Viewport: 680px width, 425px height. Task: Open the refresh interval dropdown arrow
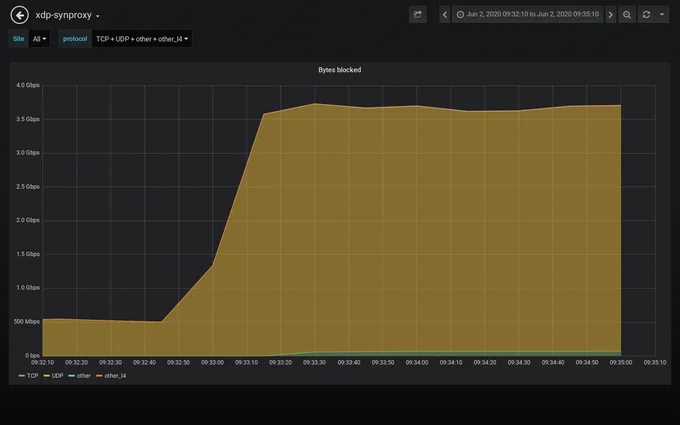(x=662, y=14)
